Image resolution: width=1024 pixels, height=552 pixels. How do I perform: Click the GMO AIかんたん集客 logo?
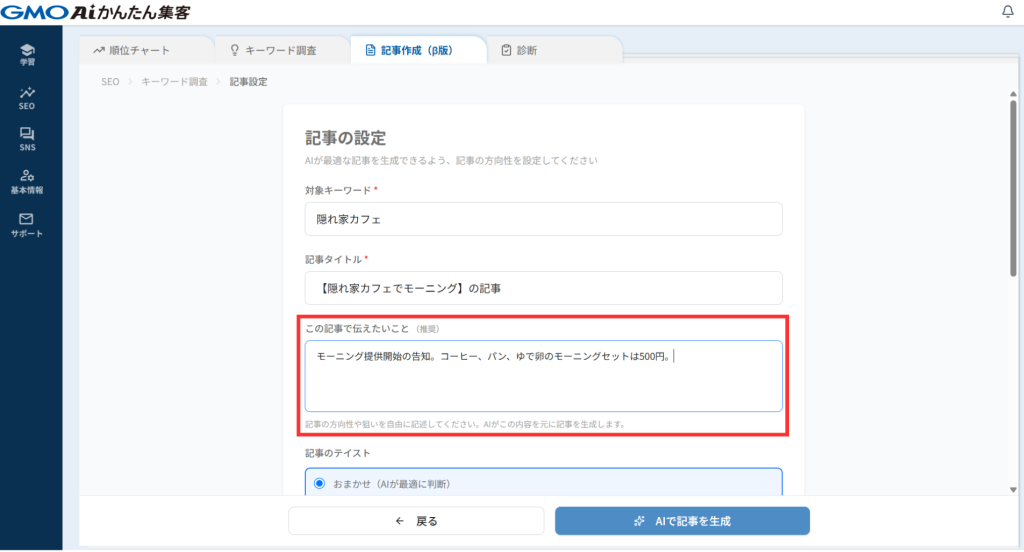tap(96, 12)
